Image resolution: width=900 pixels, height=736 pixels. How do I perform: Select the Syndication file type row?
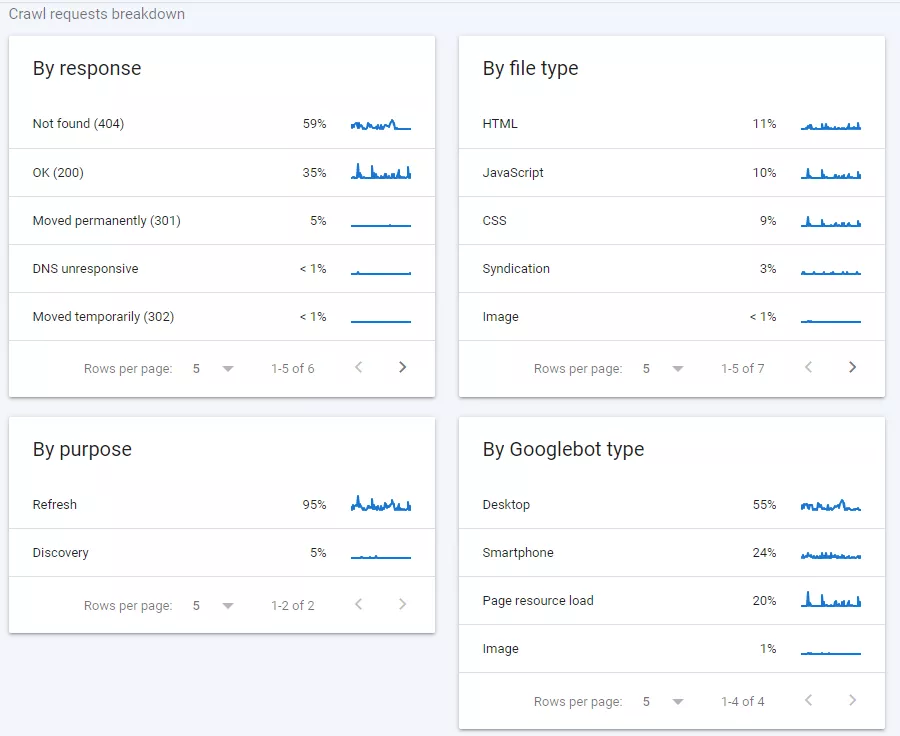pos(672,269)
